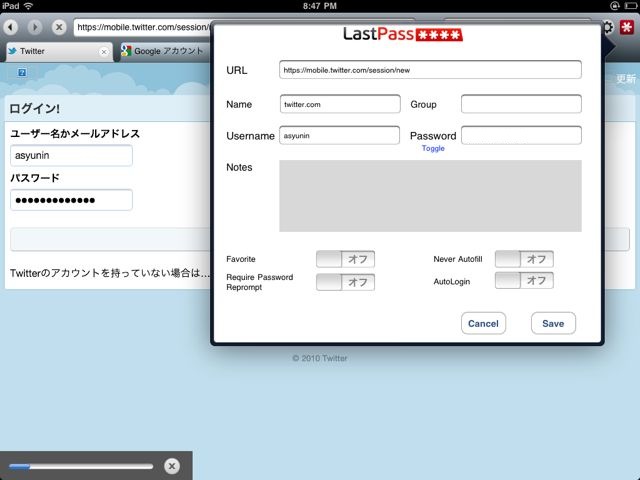This screenshot has height=480, width=640.
Task: Edit the LastPass Username field
Action: pyautogui.click(x=339, y=136)
